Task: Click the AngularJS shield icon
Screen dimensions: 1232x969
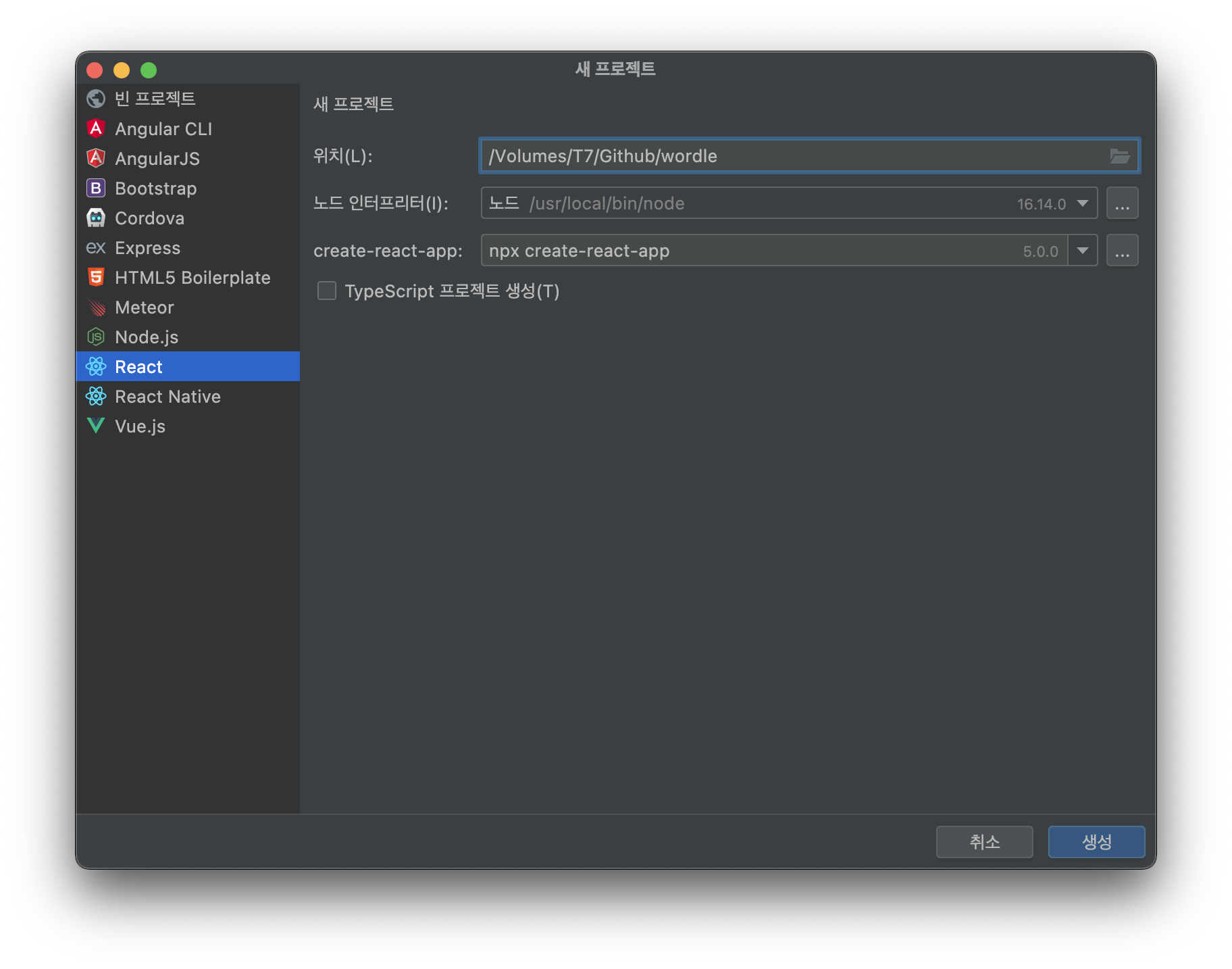Action: (96, 158)
